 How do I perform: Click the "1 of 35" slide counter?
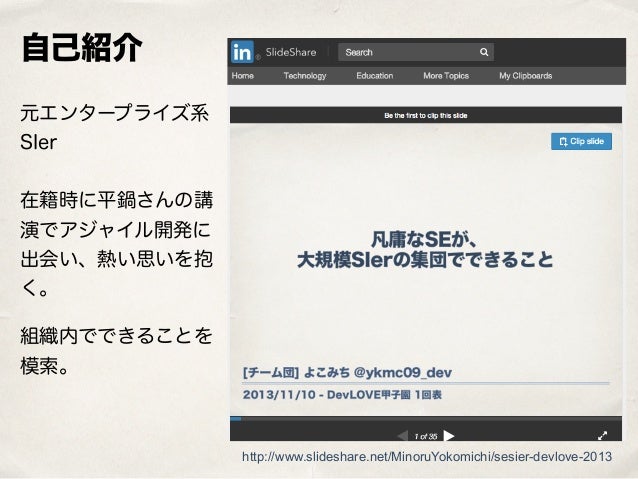coord(426,436)
